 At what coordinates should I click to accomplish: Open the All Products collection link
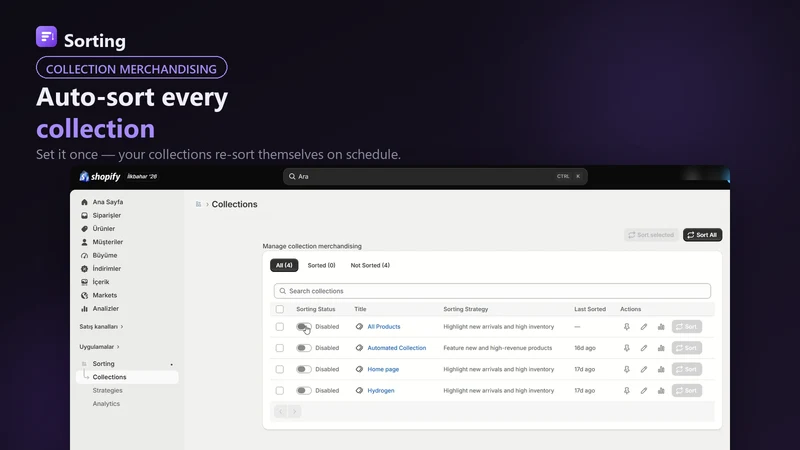(384, 327)
